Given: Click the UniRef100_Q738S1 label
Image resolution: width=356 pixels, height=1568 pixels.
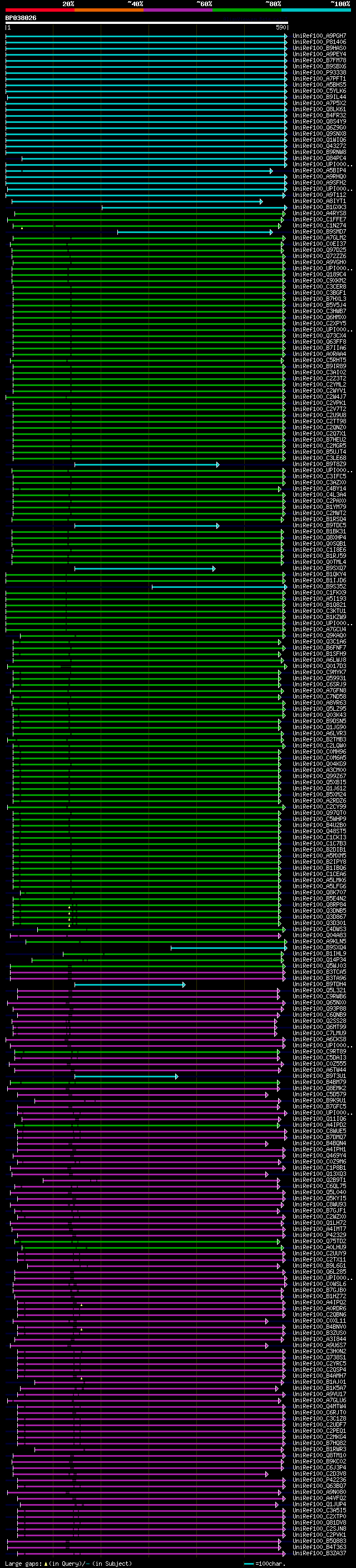Looking at the screenshot, I should click(319, 1357).
